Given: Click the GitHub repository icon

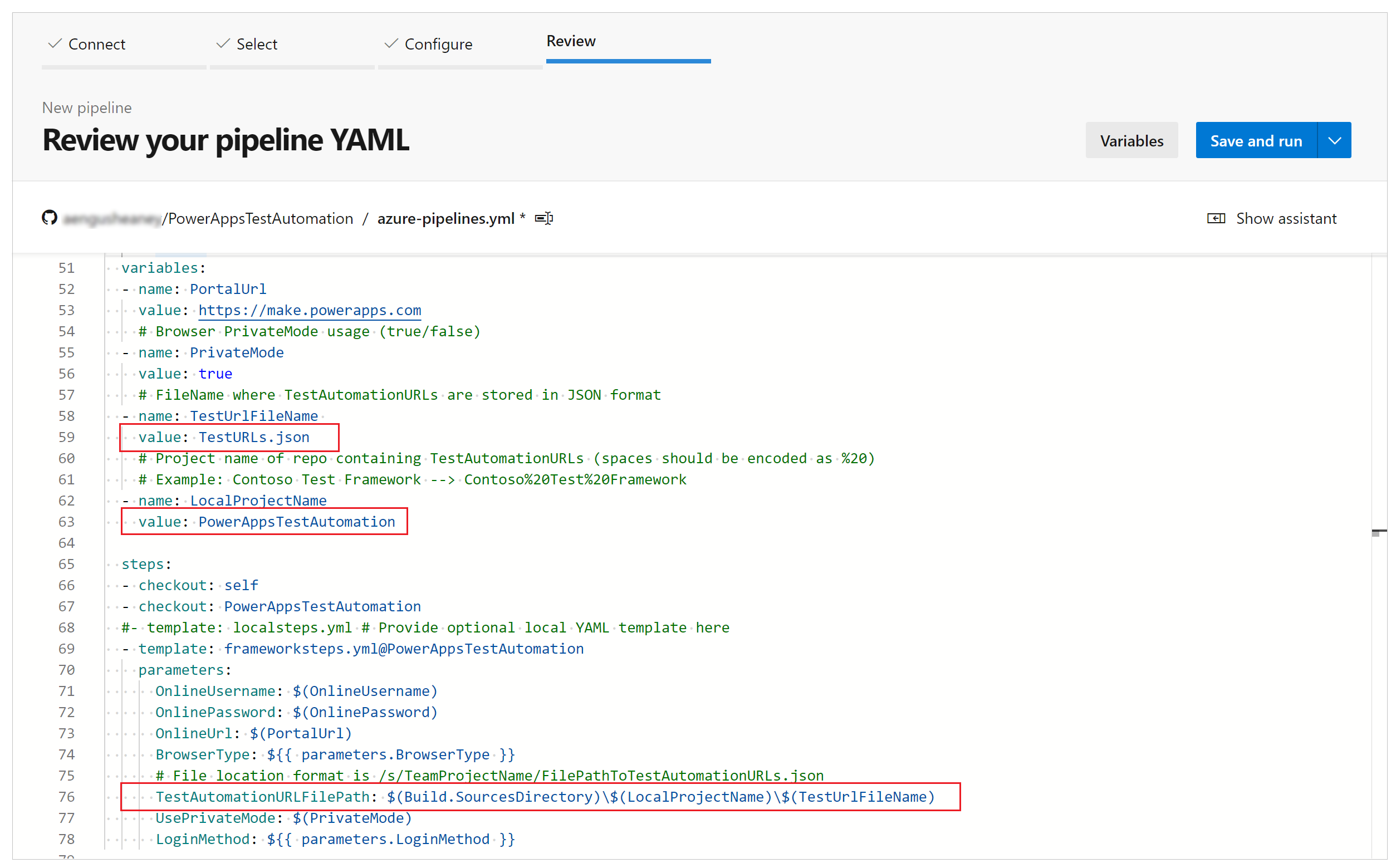Looking at the screenshot, I should coord(47,218).
